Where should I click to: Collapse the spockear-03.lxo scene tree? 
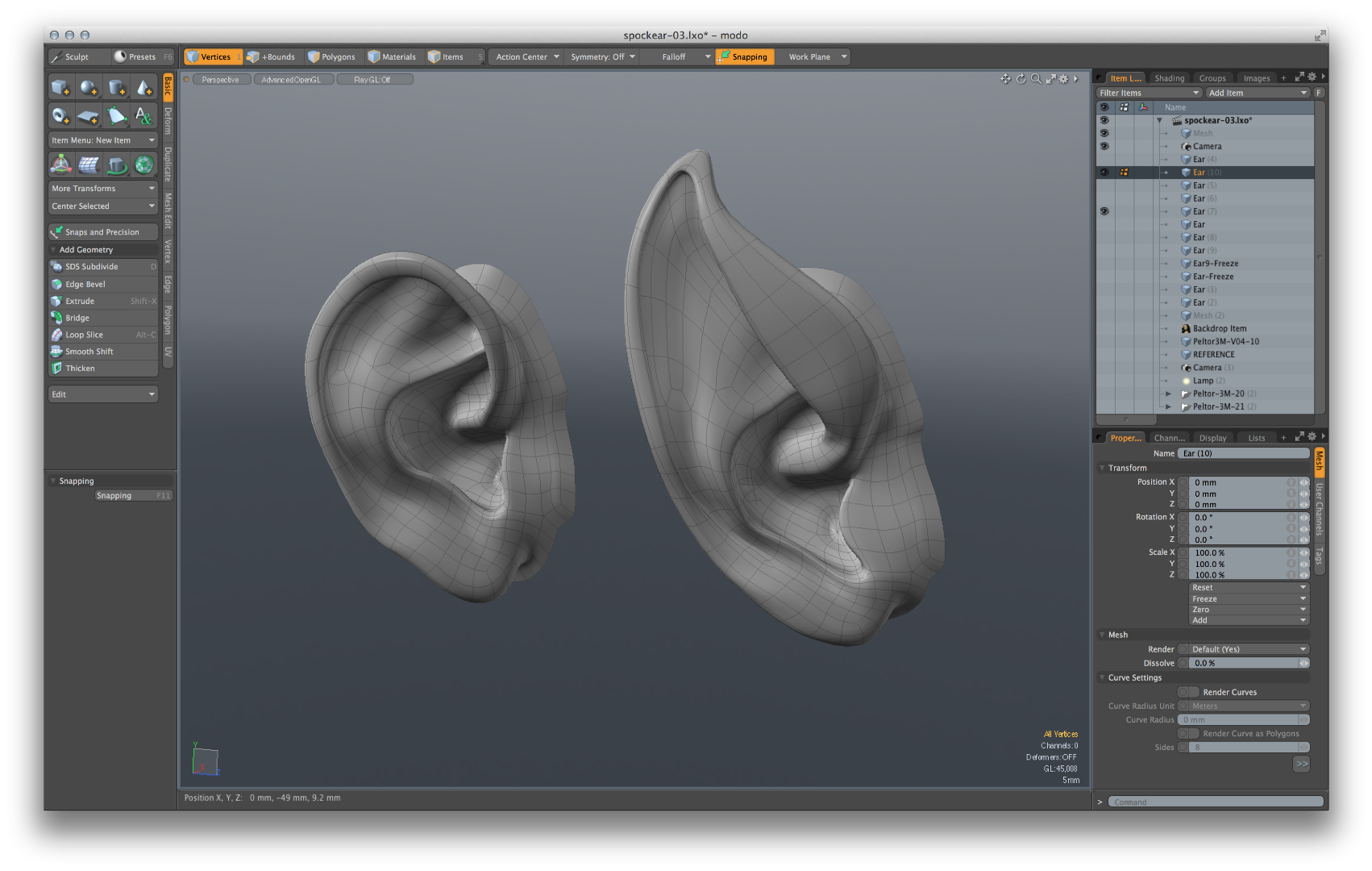pos(1159,120)
